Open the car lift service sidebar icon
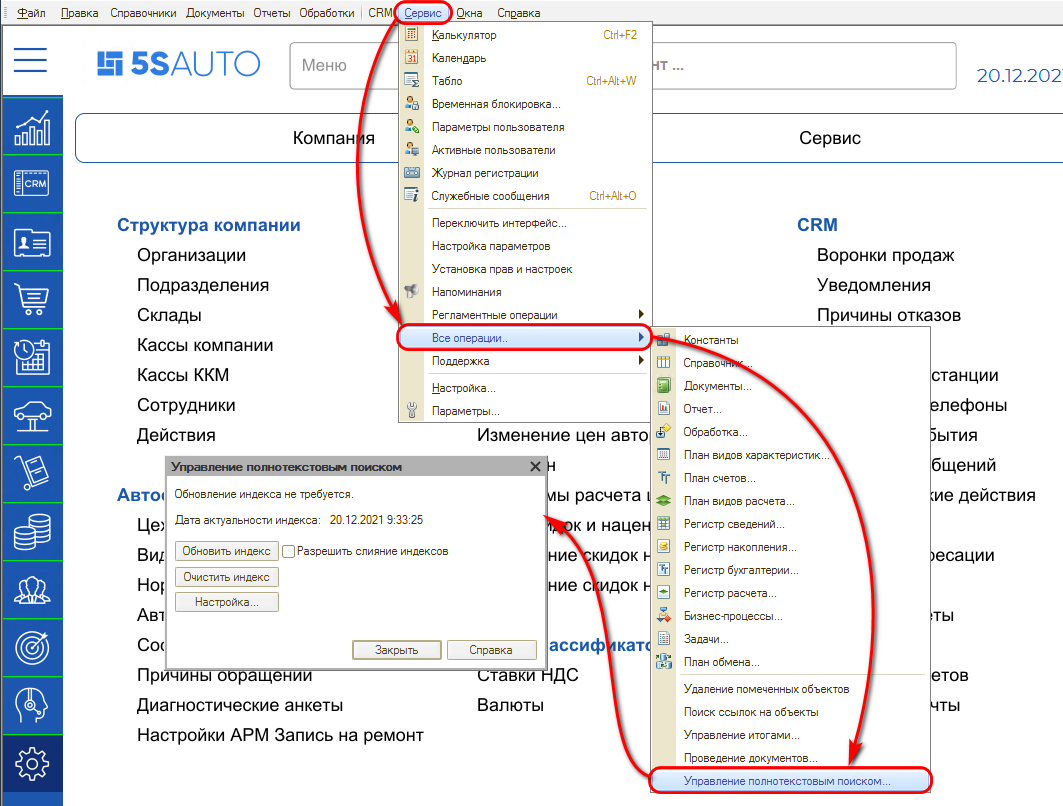The height and width of the screenshot is (806, 1063). [x=32, y=412]
